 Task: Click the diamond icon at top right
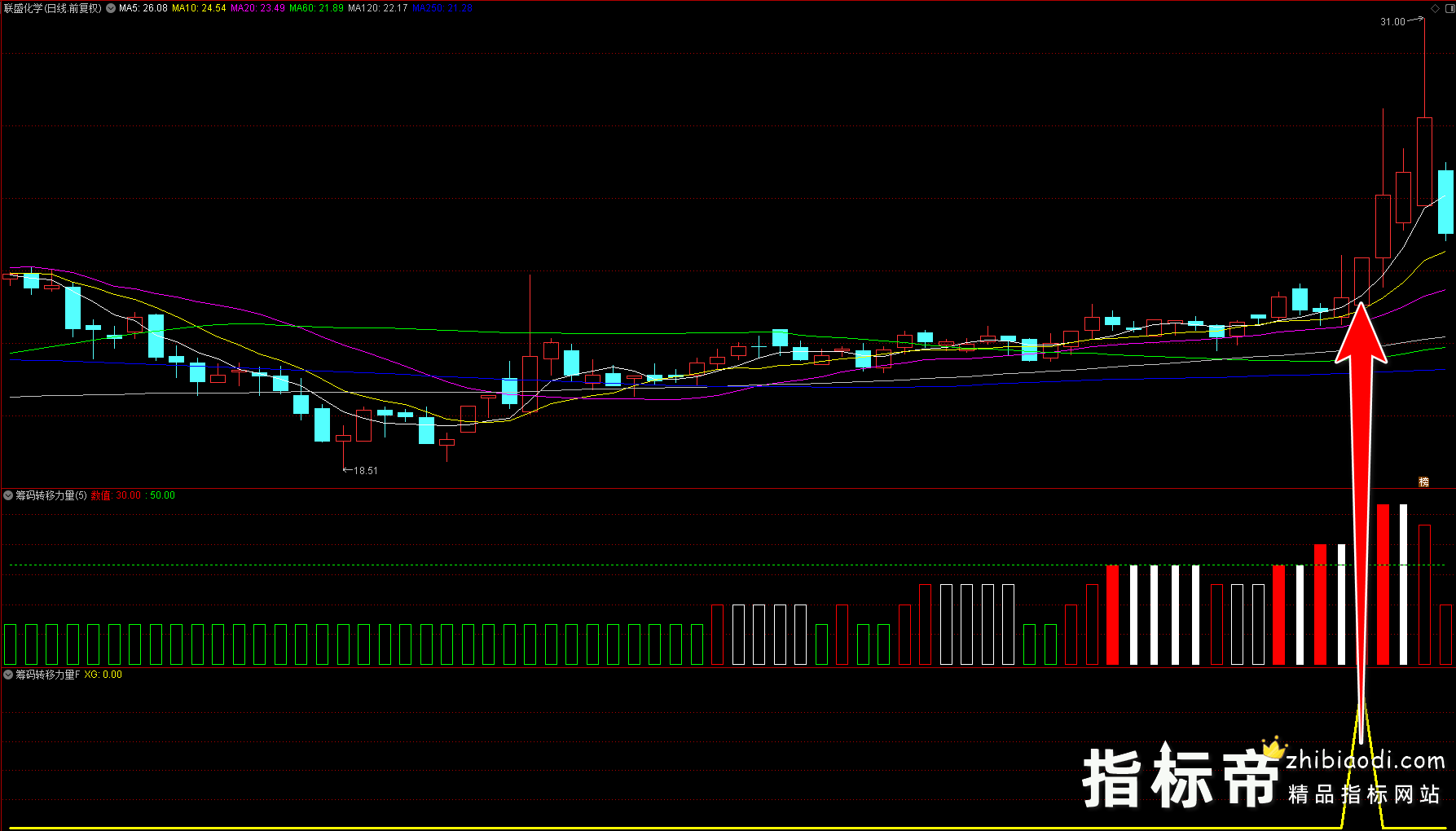click(x=1436, y=8)
